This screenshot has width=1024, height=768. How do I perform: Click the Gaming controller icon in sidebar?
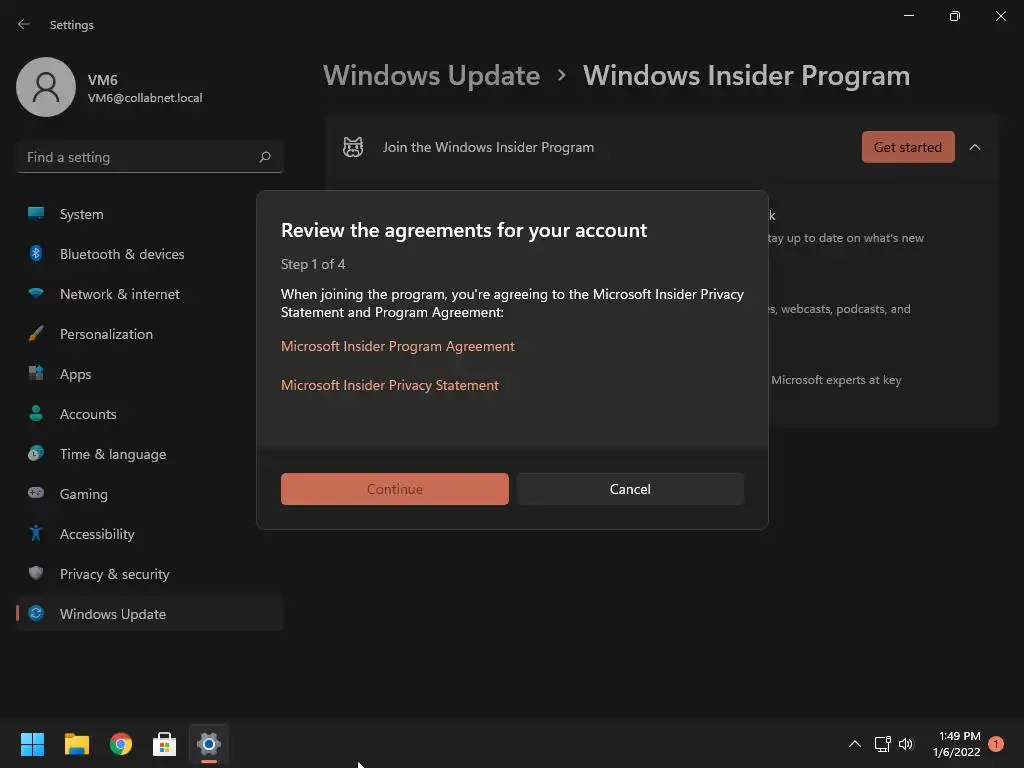[36, 493]
